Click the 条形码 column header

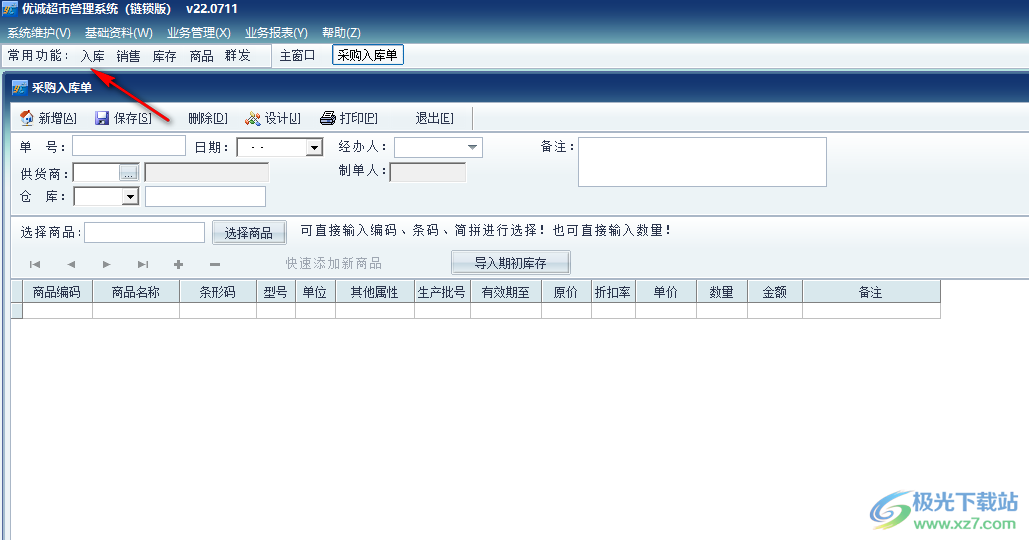click(218, 292)
